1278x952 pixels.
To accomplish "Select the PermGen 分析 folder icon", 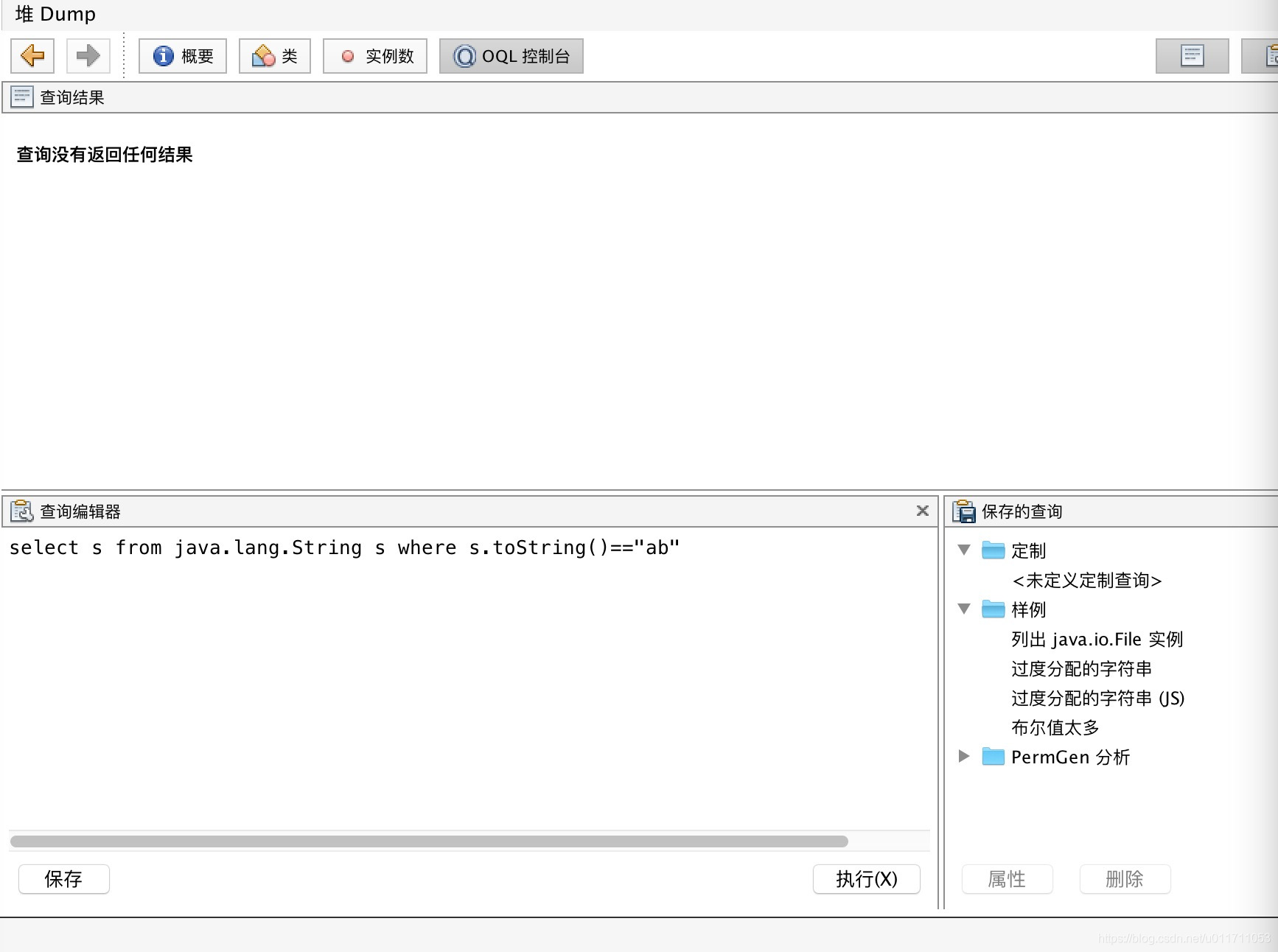I will pyautogui.click(x=994, y=757).
